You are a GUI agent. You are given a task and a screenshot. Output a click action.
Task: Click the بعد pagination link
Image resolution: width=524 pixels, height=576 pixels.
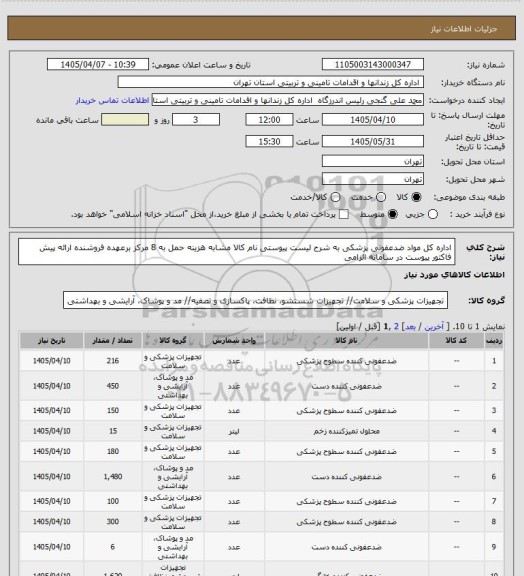[x=410, y=327]
